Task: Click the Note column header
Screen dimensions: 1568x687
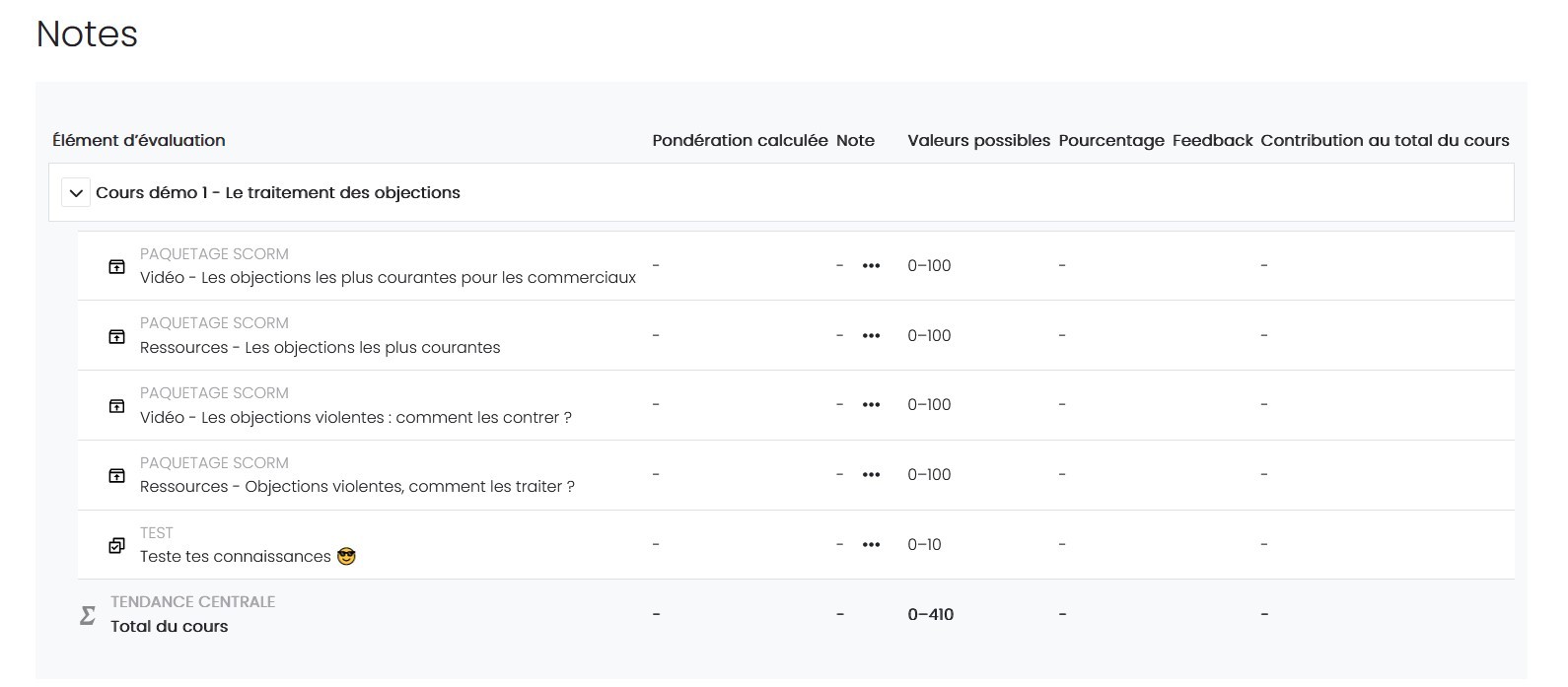Action: click(x=855, y=141)
